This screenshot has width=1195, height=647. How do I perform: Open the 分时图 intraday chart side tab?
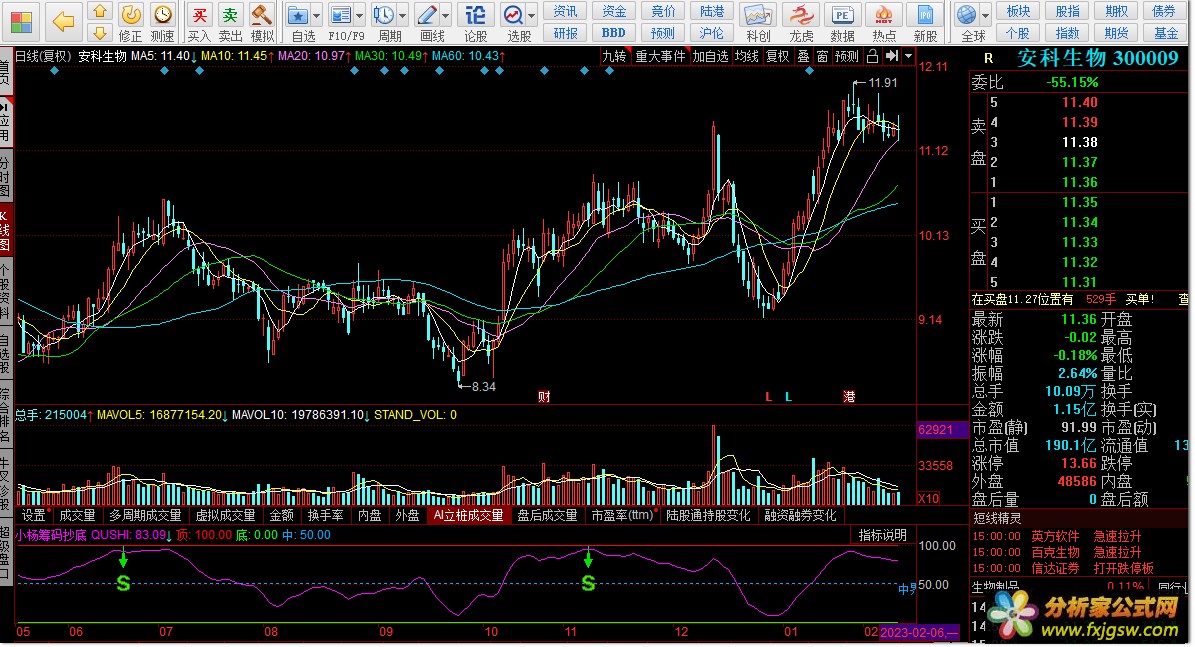click(5, 176)
